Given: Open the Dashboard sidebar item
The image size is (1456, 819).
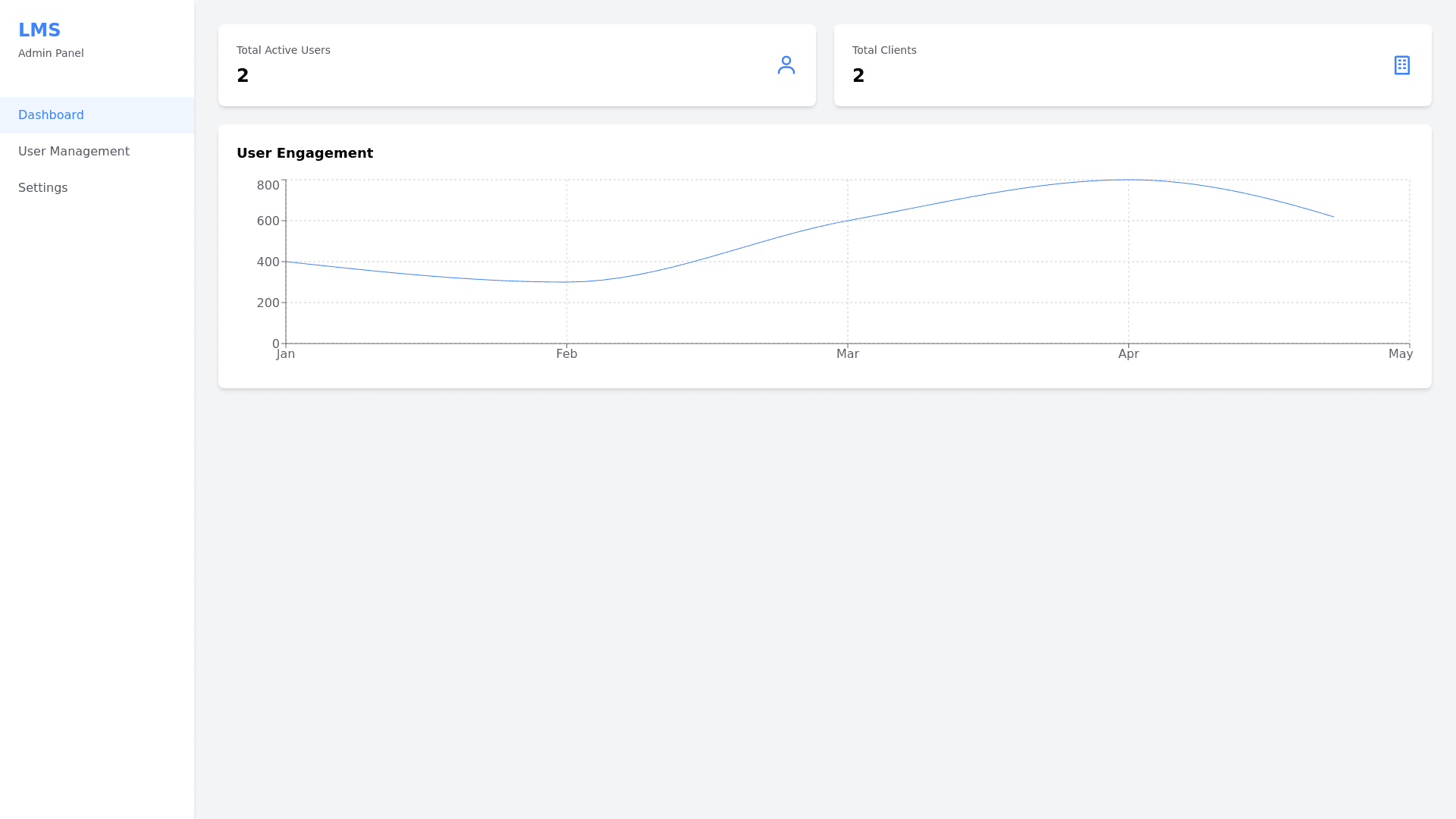Looking at the screenshot, I should click(51, 115).
